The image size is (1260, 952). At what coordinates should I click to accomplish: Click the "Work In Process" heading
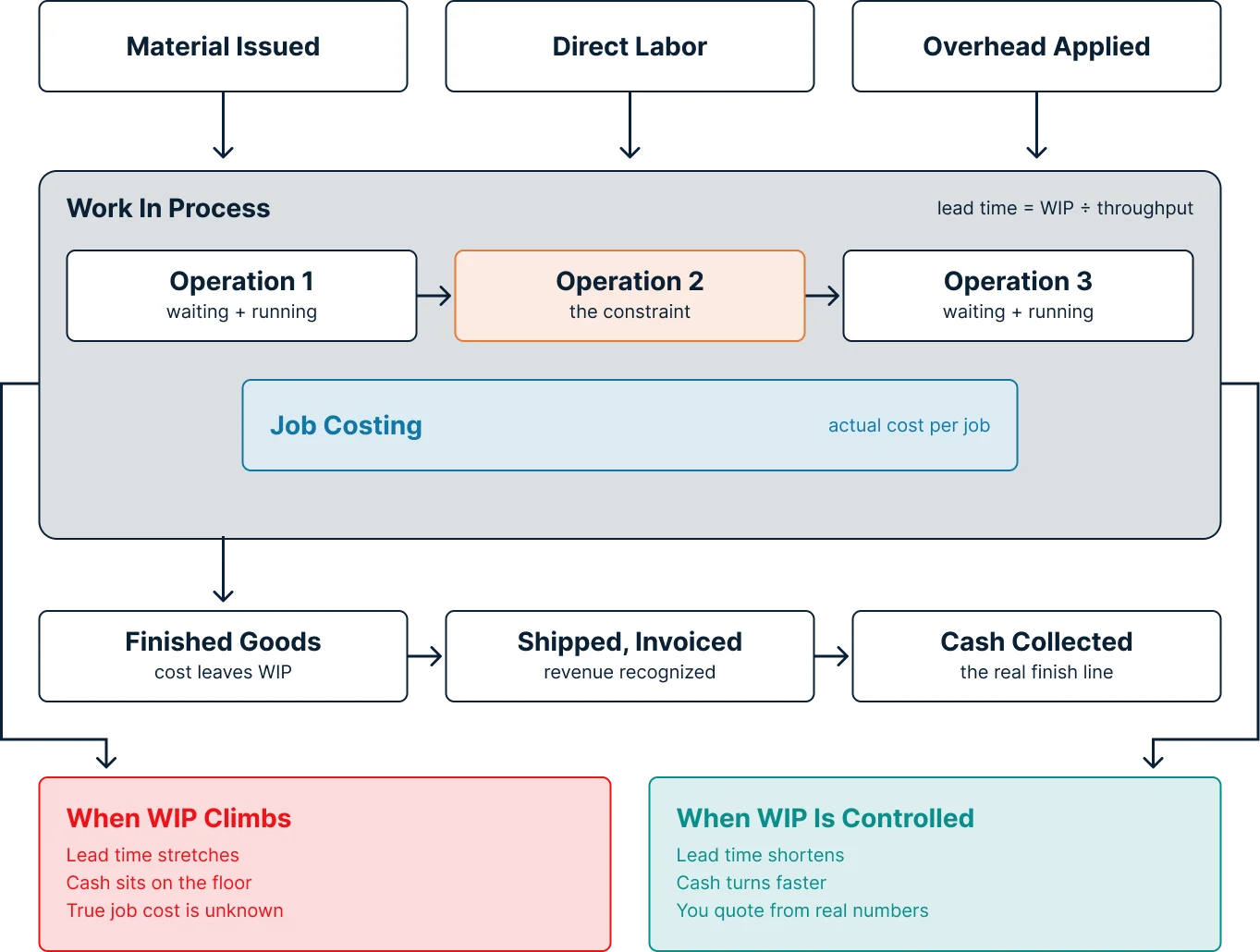tap(168, 208)
